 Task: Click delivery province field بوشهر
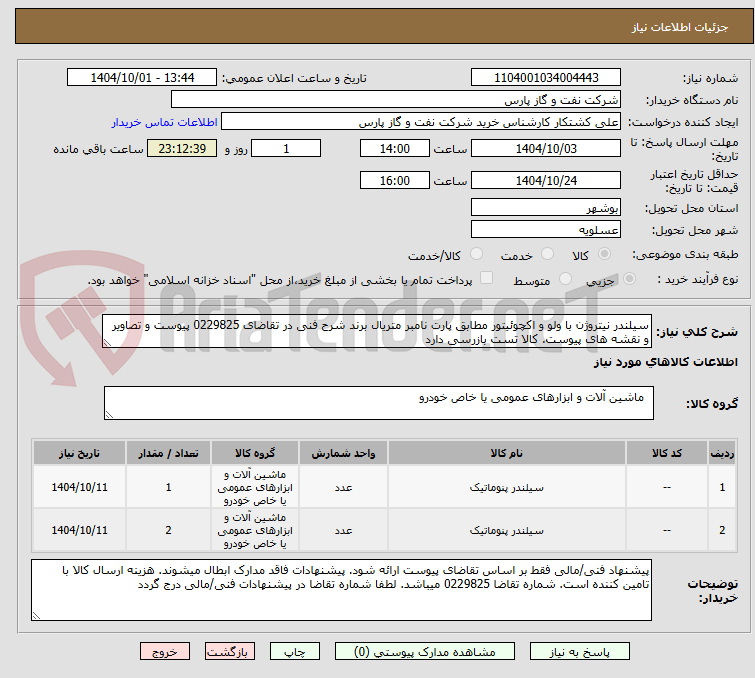tap(546, 208)
